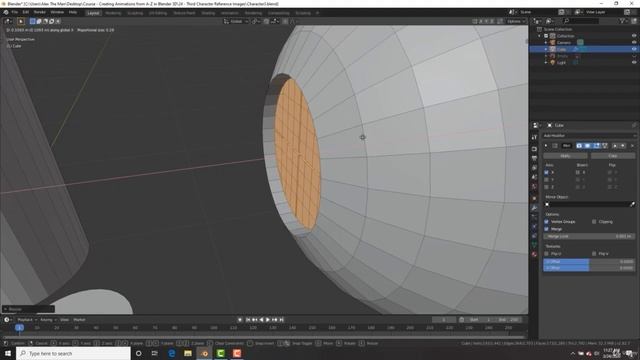Choose the extend selection mode icon
640x360 pixels.
tap(39, 21)
